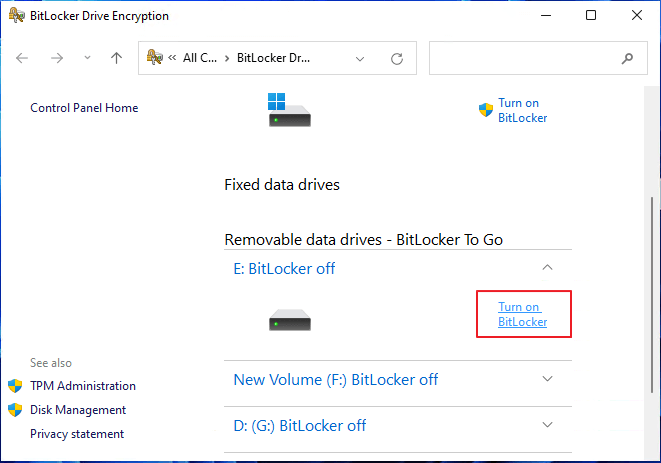This screenshot has height=463, width=661.
Task: Turn on BitLocker for the OS drive
Action: pyautogui.click(x=522, y=110)
